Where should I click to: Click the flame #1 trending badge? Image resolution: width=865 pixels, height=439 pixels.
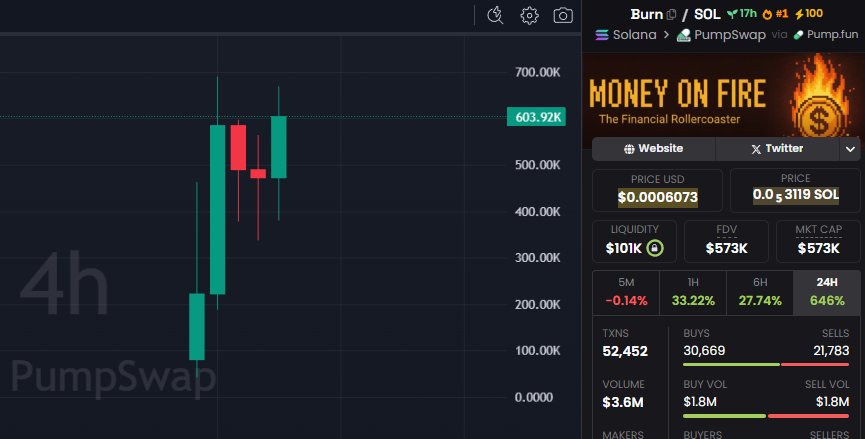coord(775,14)
